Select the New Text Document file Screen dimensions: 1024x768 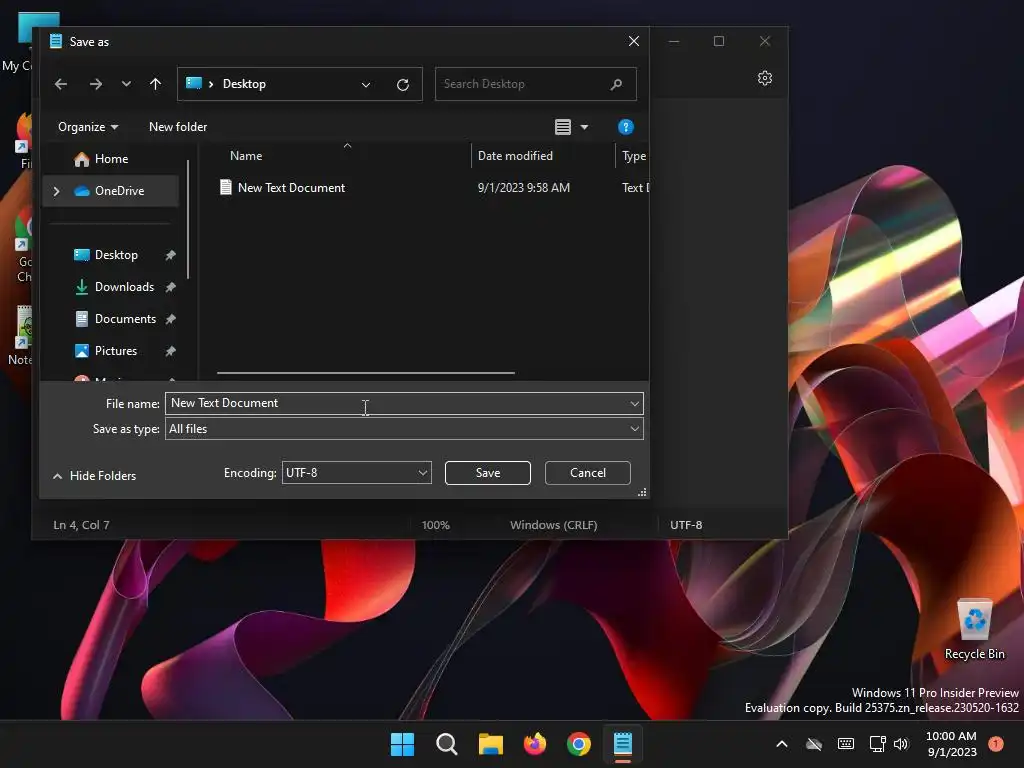tap(291, 187)
